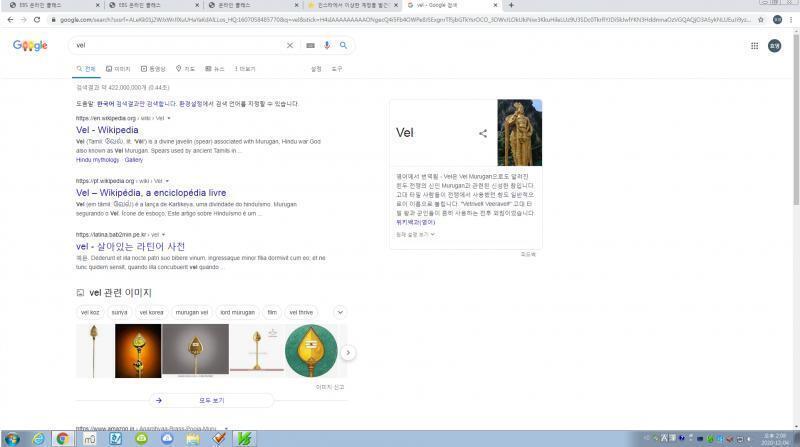Bookmark this page with star icon
The width and height of the screenshot is (800, 447).
761,19
